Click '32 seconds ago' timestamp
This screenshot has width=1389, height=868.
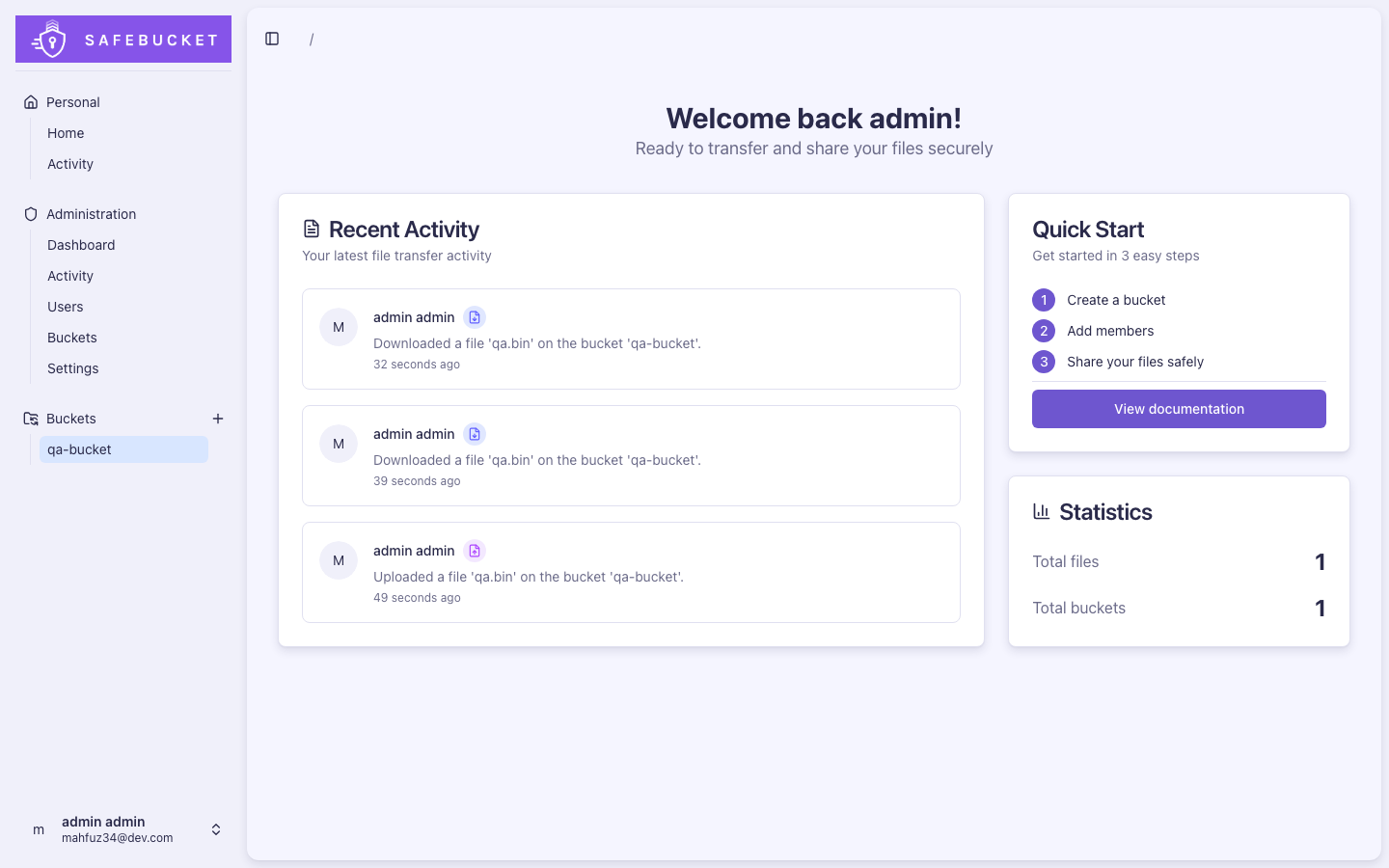[417, 365]
